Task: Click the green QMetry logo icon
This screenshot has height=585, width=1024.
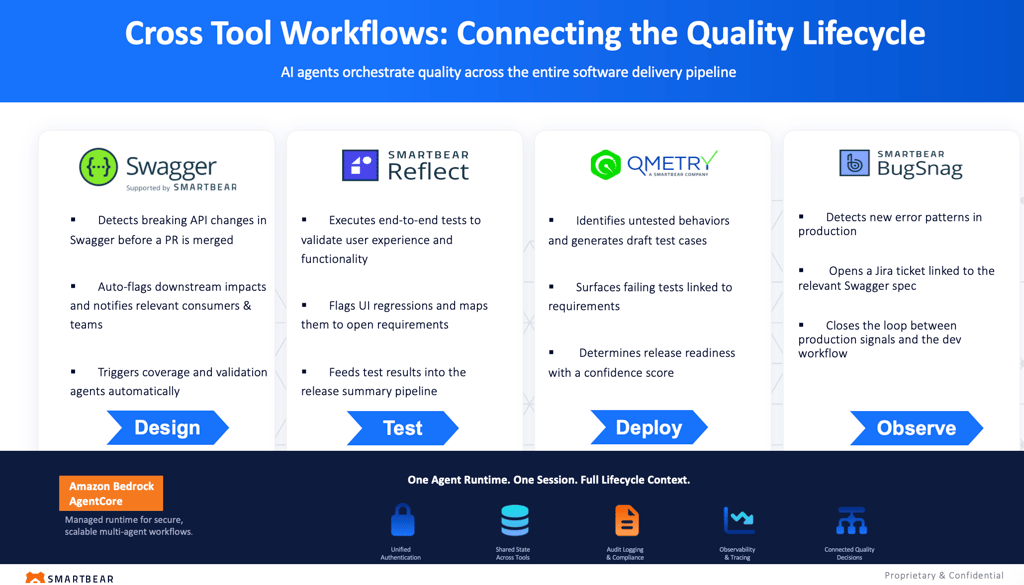Action: point(605,165)
